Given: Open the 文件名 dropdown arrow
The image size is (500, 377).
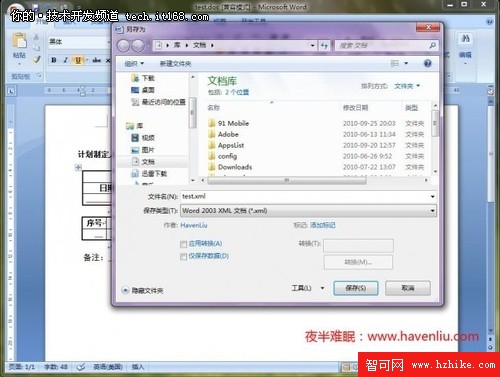Looking at the screenshot, I should [432, 196].
